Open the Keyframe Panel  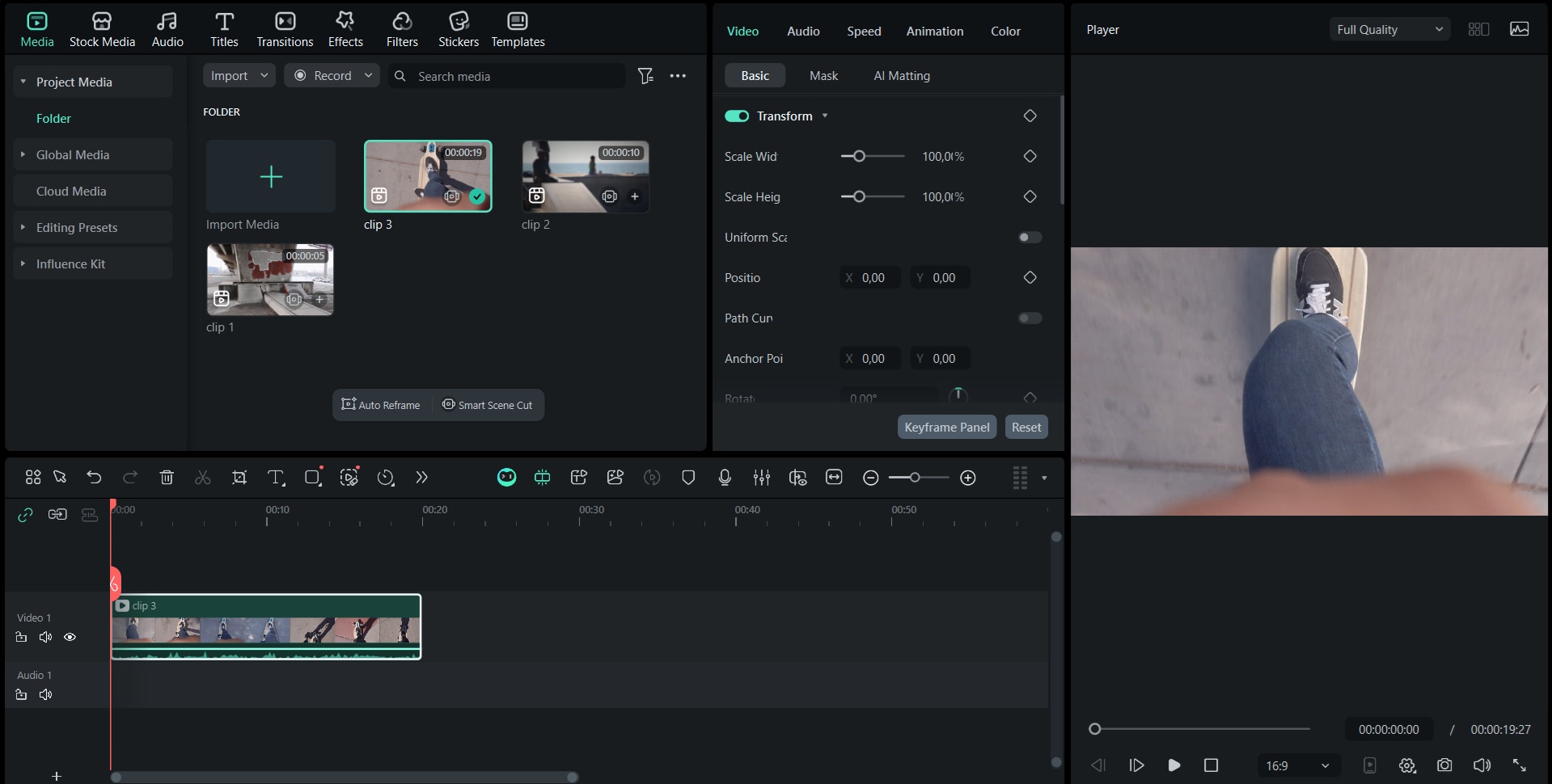pos(946,427)
